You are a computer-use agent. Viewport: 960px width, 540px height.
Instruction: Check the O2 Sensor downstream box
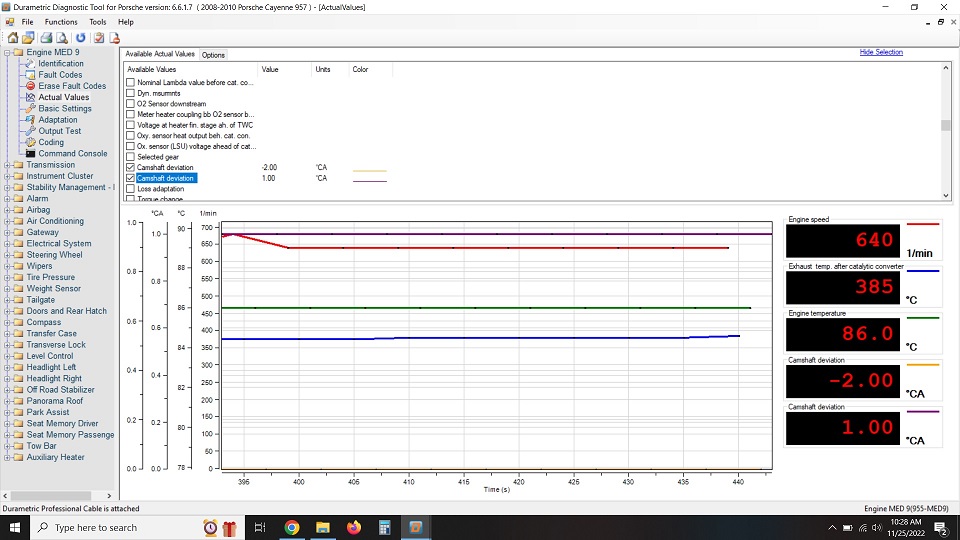(130, 103)
